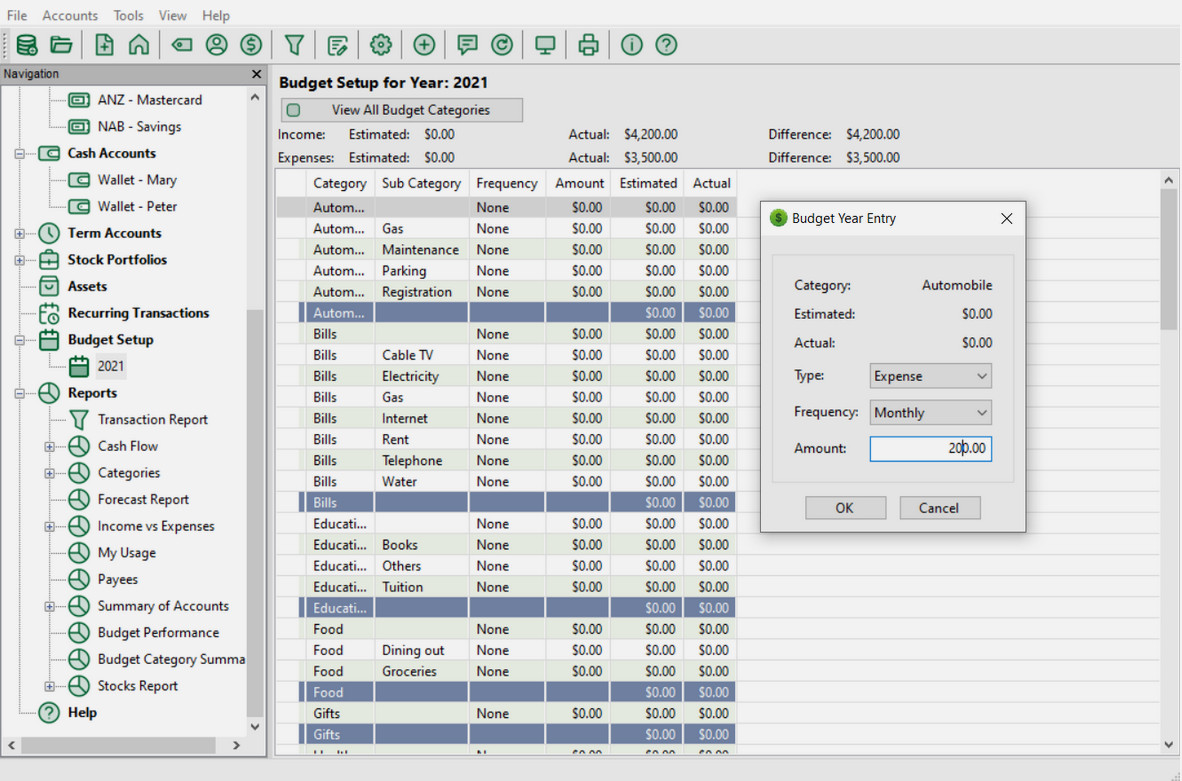Image resolution: width=1182 pixels, height=781 pixels.
Task: Click the Assets icon in navigation
Action: click(49, 286)
